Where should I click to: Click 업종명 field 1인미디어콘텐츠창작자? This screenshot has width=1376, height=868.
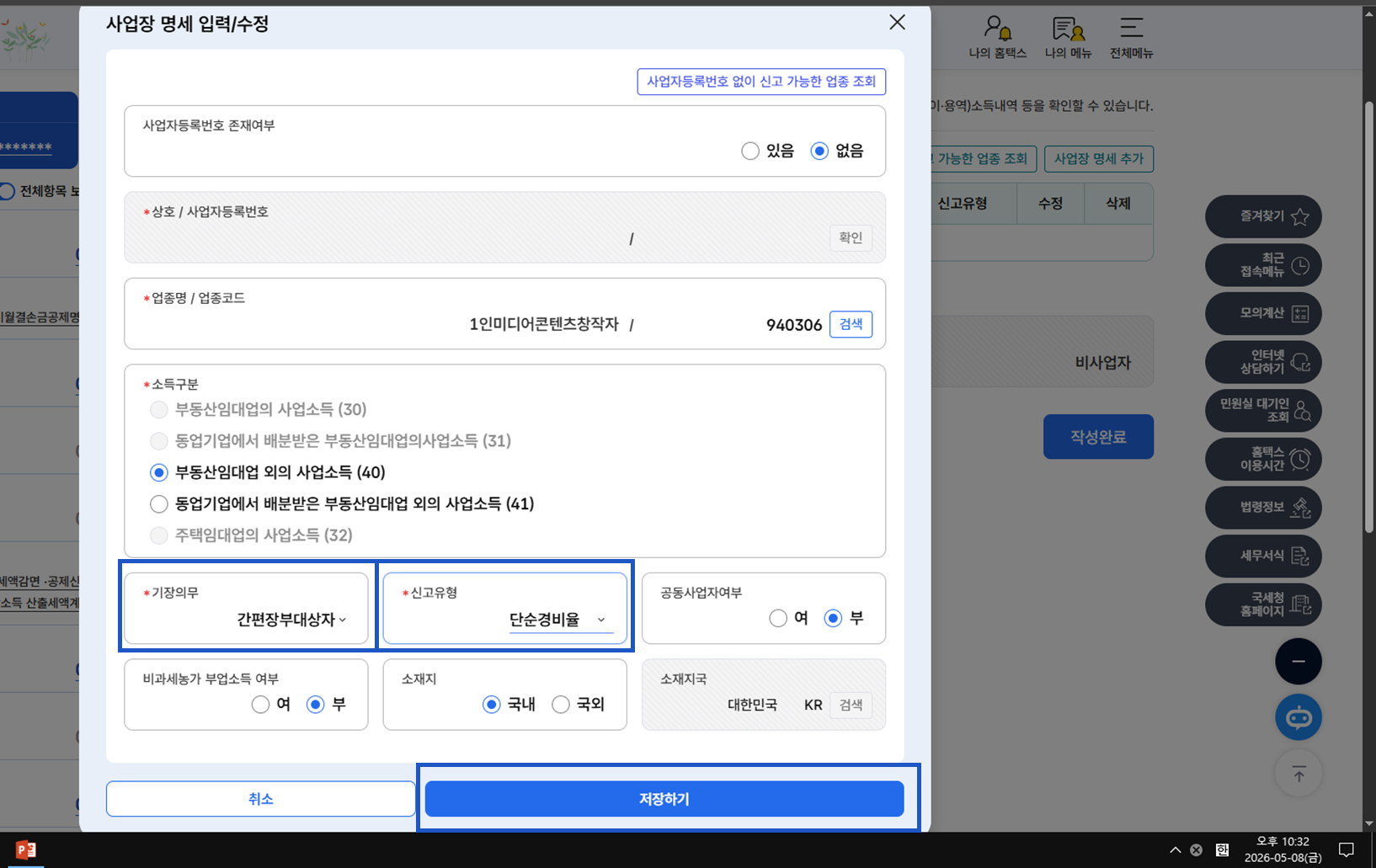coord(544,324)
